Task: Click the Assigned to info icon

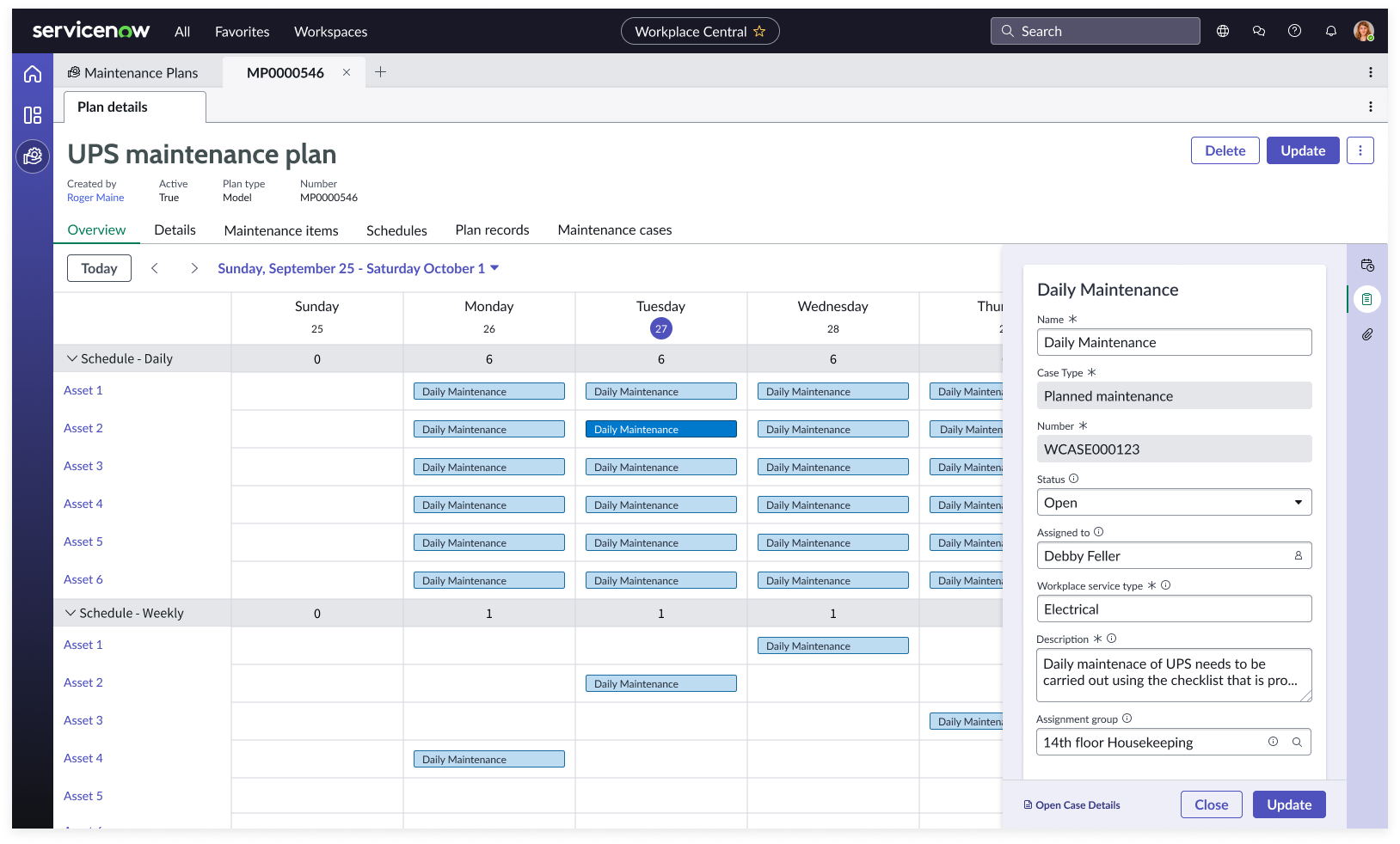Action: click(1098, 532)
